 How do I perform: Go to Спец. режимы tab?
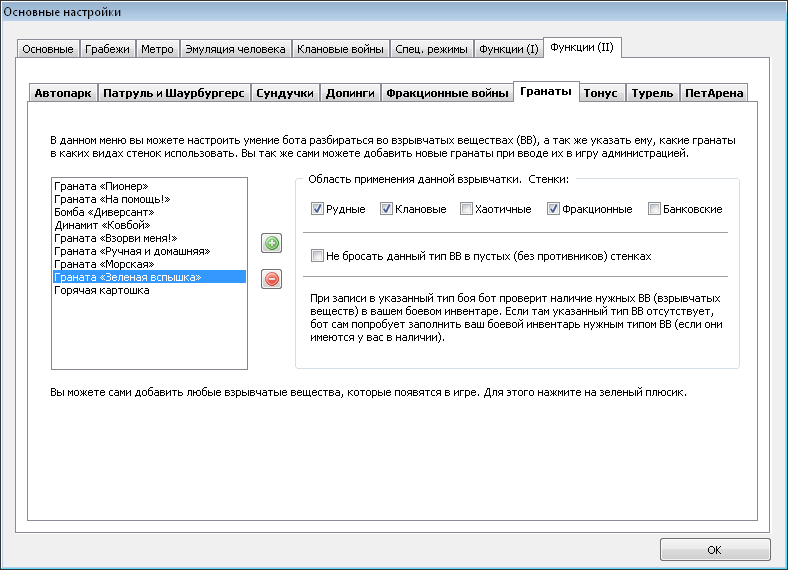(431, 49)
